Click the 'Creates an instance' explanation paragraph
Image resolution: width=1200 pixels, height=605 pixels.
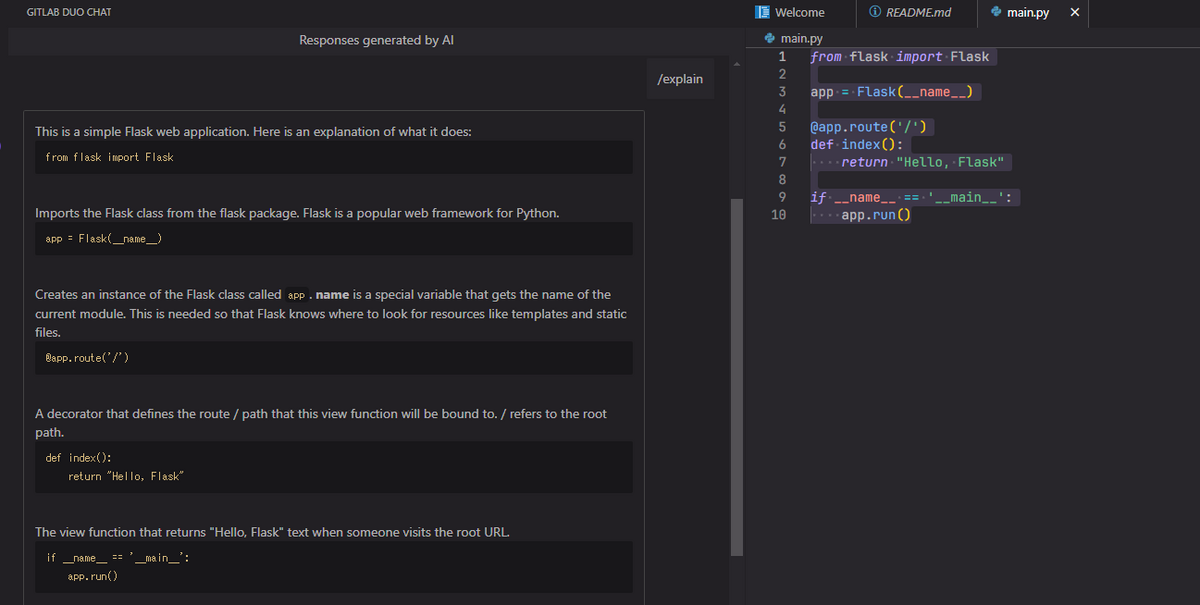331,313
